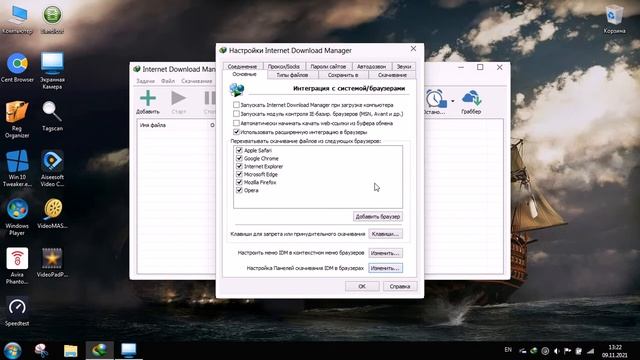Open the Файл menu in IDM

168,81
